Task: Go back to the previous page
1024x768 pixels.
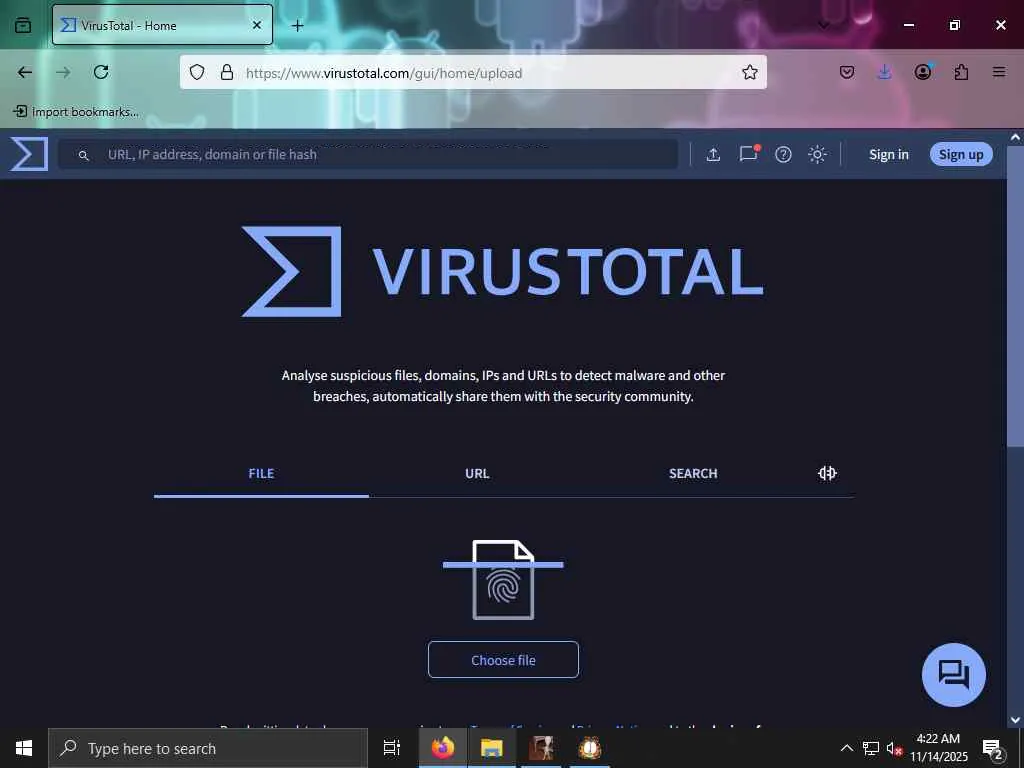Action: tap(25, 72)
